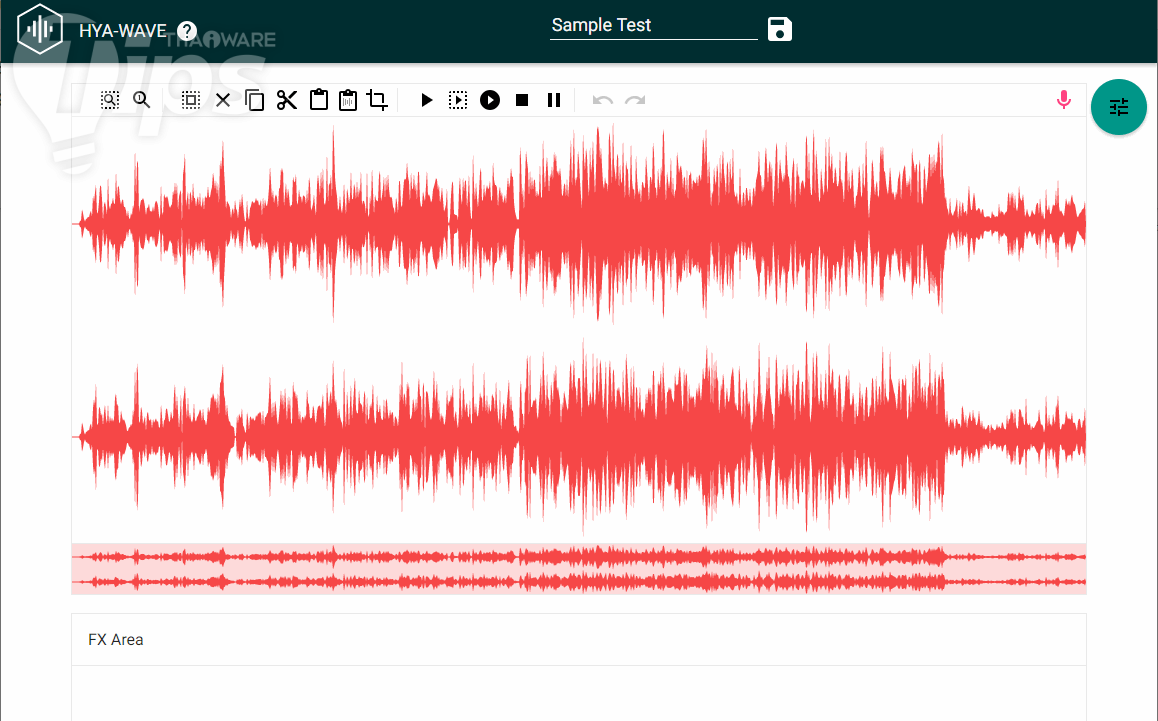Image resolution: width=1158 pixels, height=721 pixels.
Task: Click inside the lower channel waveform
Action: click(x=579, y=437)
